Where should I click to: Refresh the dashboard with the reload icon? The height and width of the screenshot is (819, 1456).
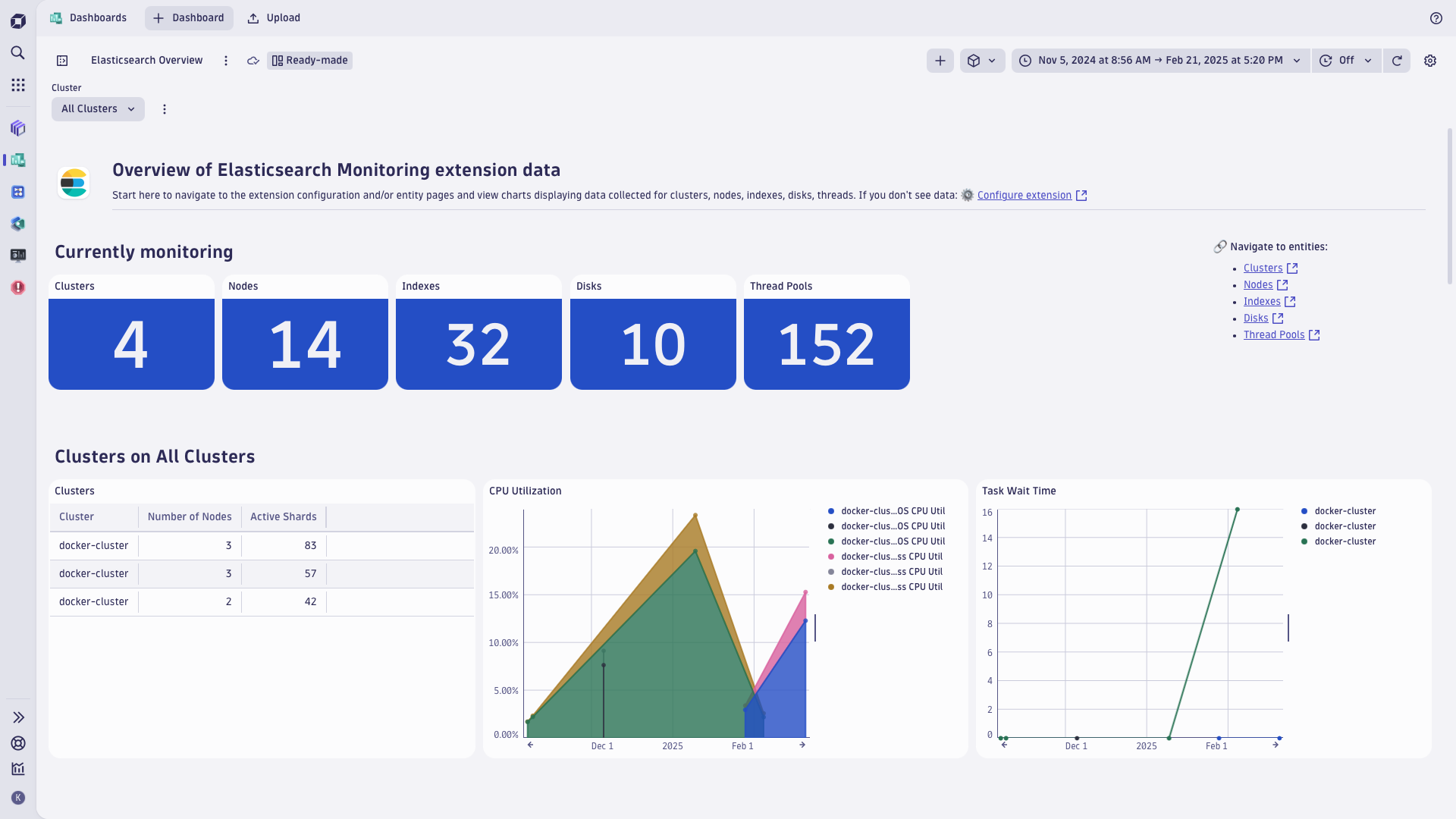tap(1397, 61)
